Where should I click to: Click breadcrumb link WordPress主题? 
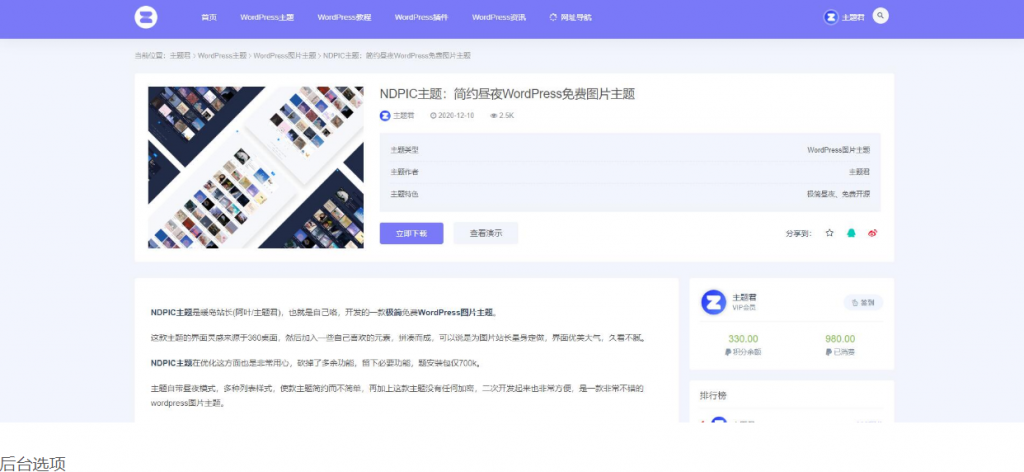coord(222,55)
